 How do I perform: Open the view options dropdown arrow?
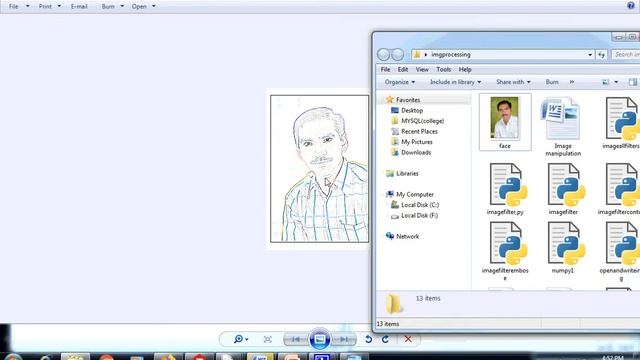[x=616, y=82]
